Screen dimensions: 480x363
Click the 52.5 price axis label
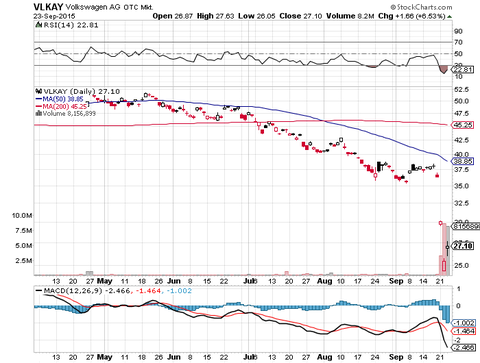pos(461,90)
